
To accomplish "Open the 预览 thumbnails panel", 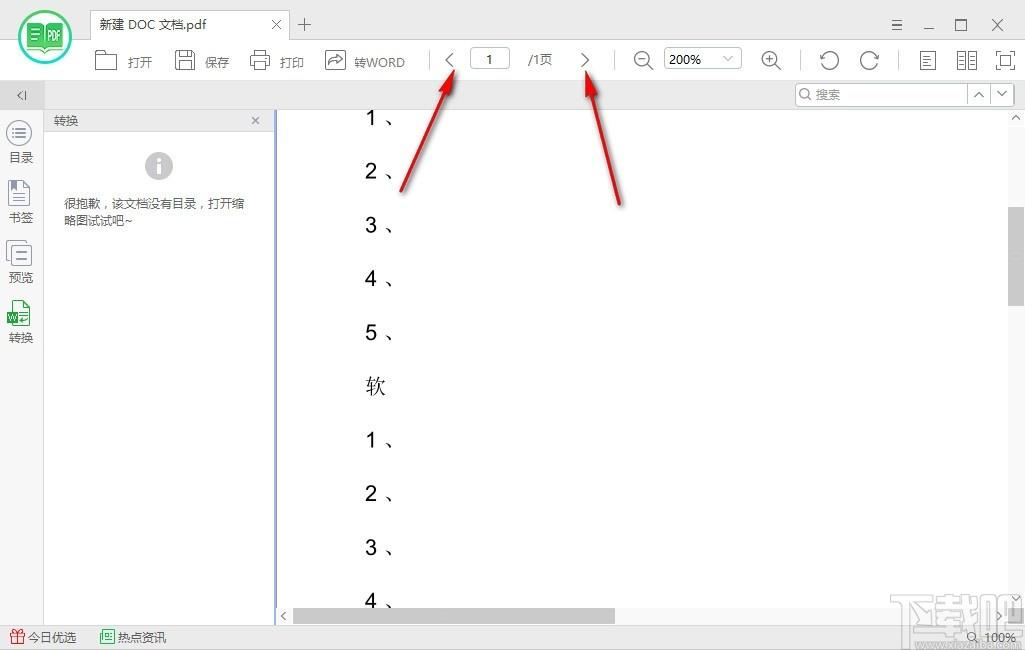I will (20, 262).
